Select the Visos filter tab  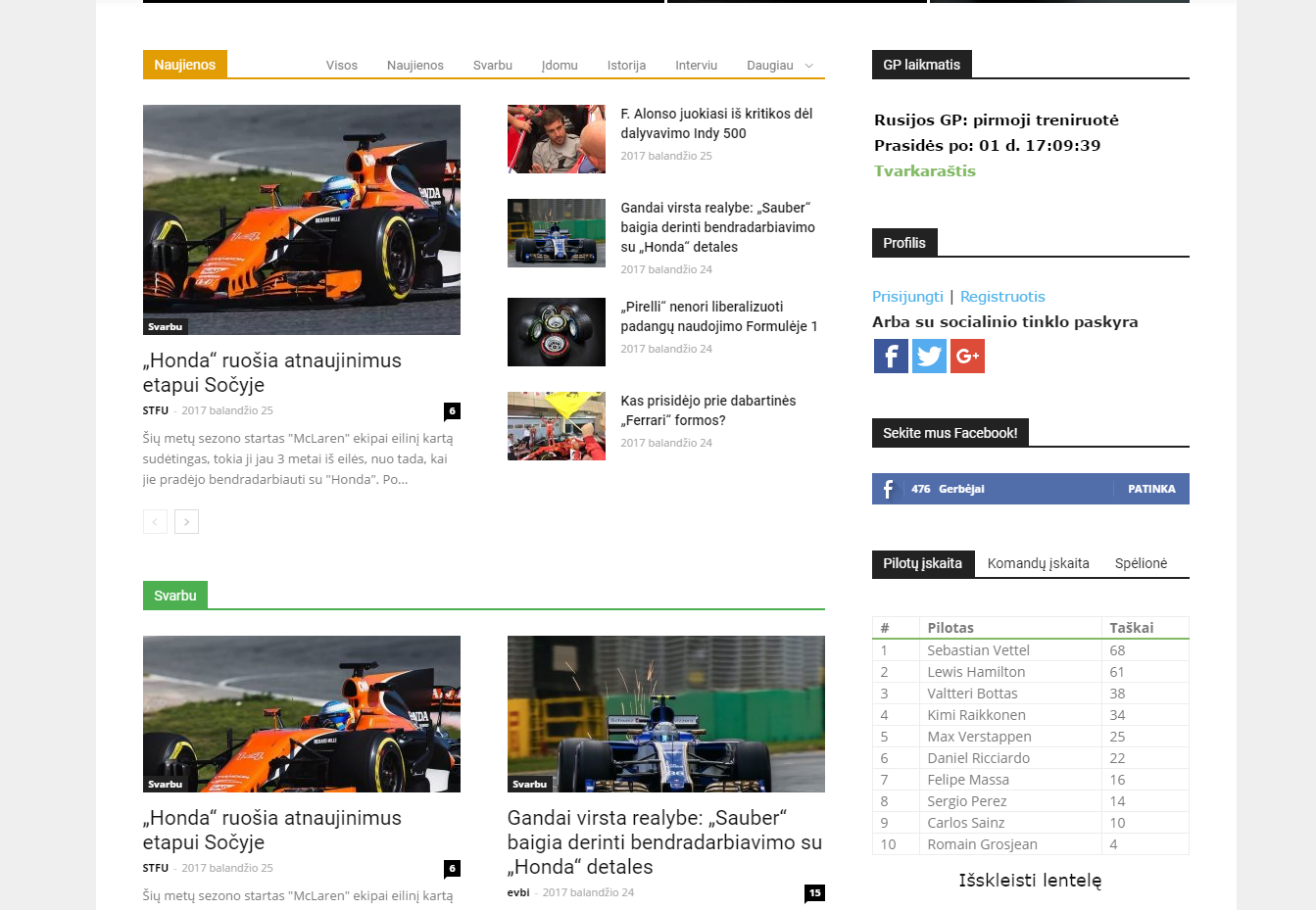tap(342, 66)
